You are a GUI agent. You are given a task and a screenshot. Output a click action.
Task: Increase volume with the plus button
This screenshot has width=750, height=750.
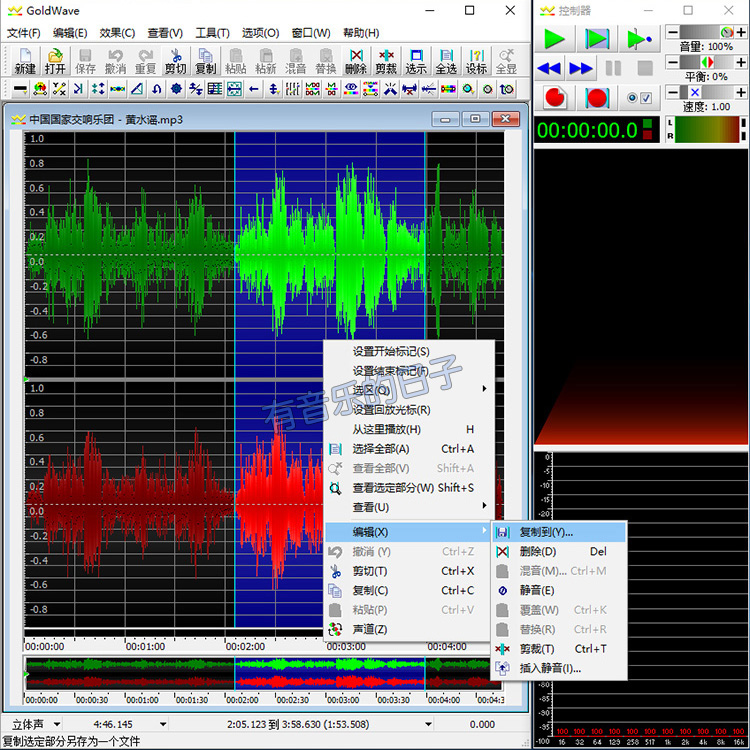[x=741, y=33]
